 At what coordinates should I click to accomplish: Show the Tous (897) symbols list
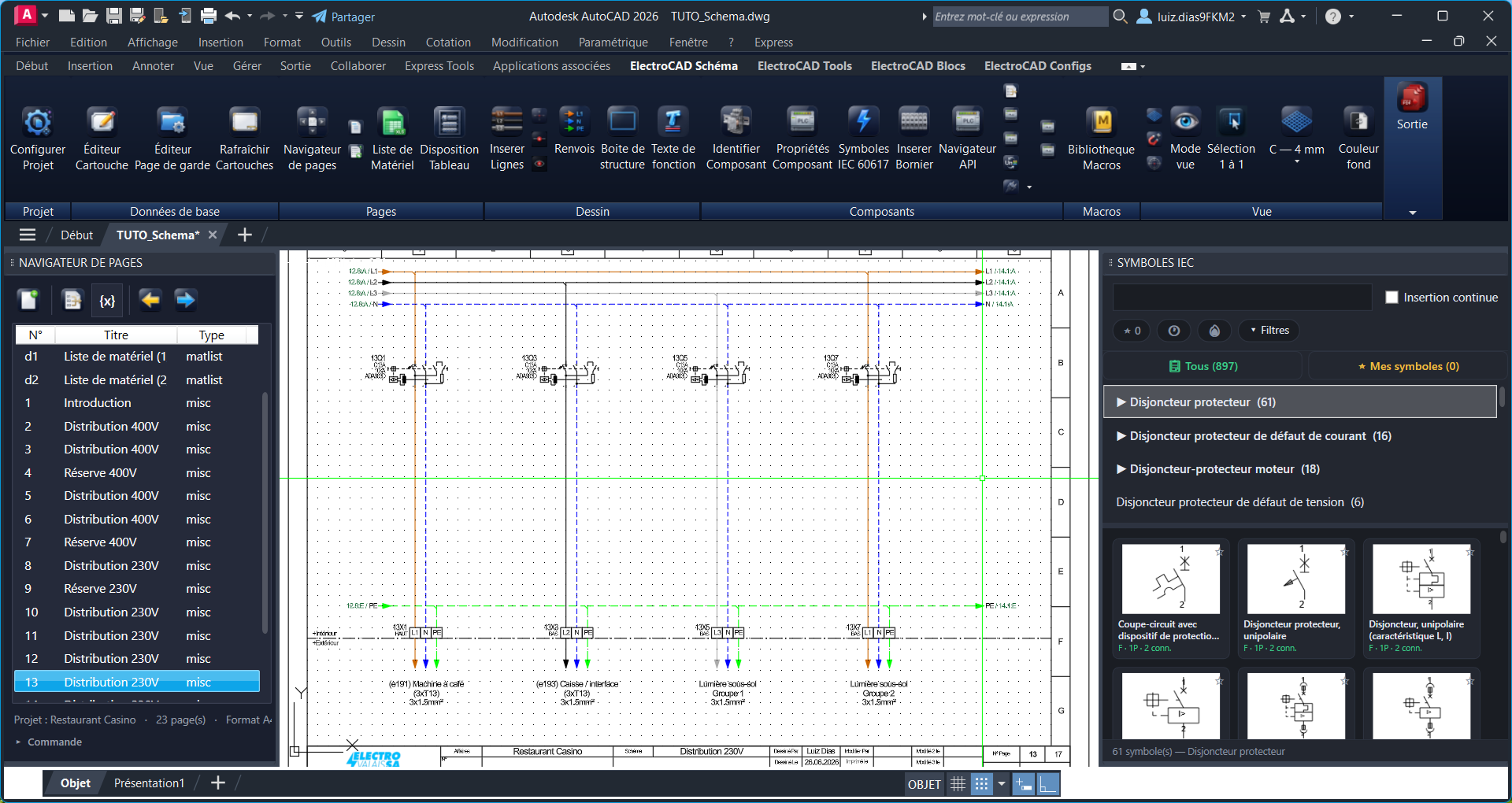point(1203,366)
